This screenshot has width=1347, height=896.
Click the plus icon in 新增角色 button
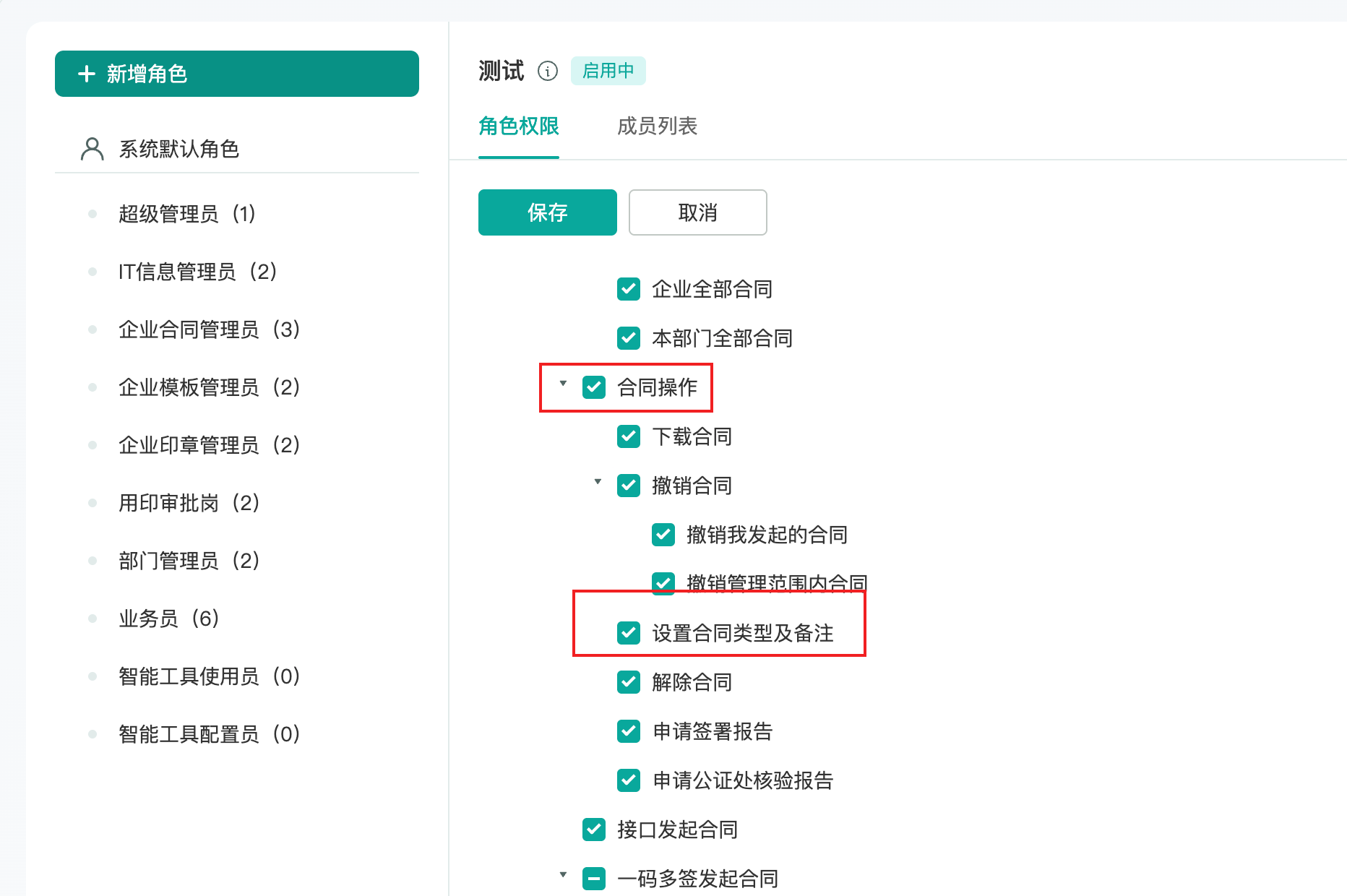(x=87, y=74)
